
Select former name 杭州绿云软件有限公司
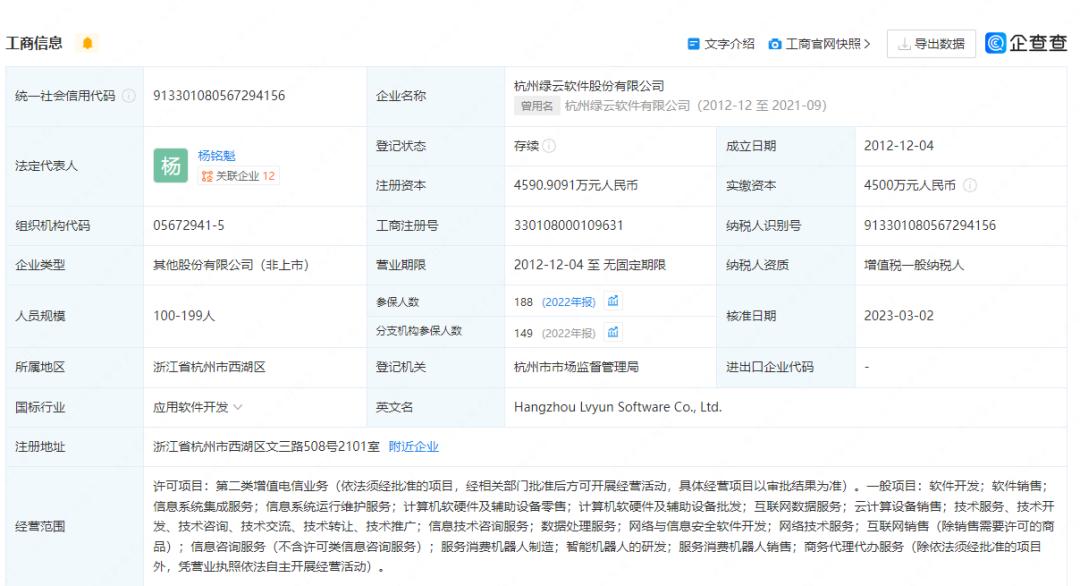coord(627,106)
